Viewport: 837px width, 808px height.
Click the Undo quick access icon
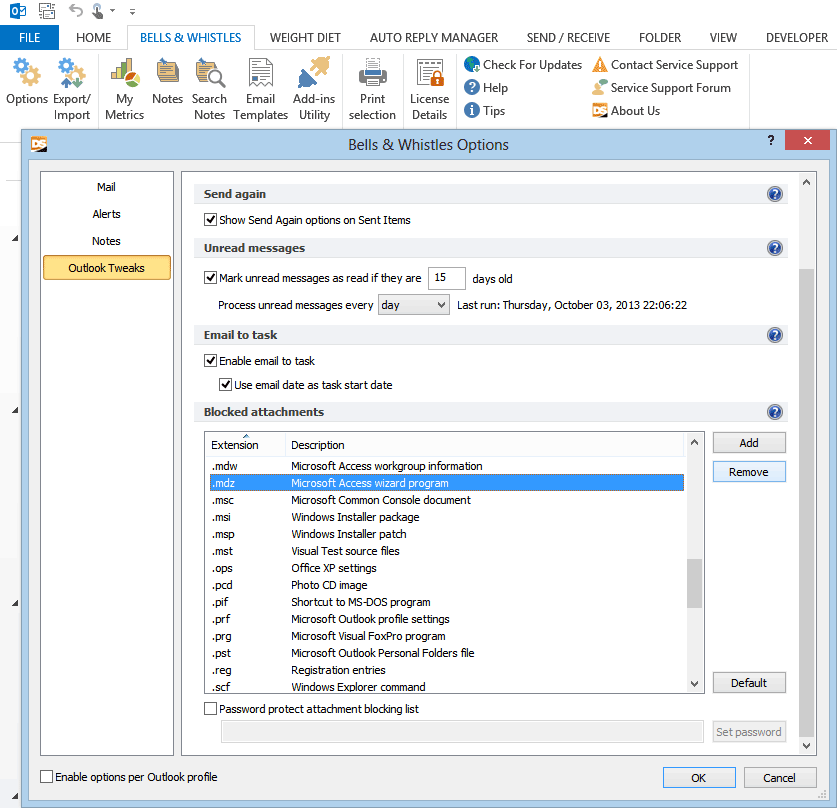click(75, 10)
